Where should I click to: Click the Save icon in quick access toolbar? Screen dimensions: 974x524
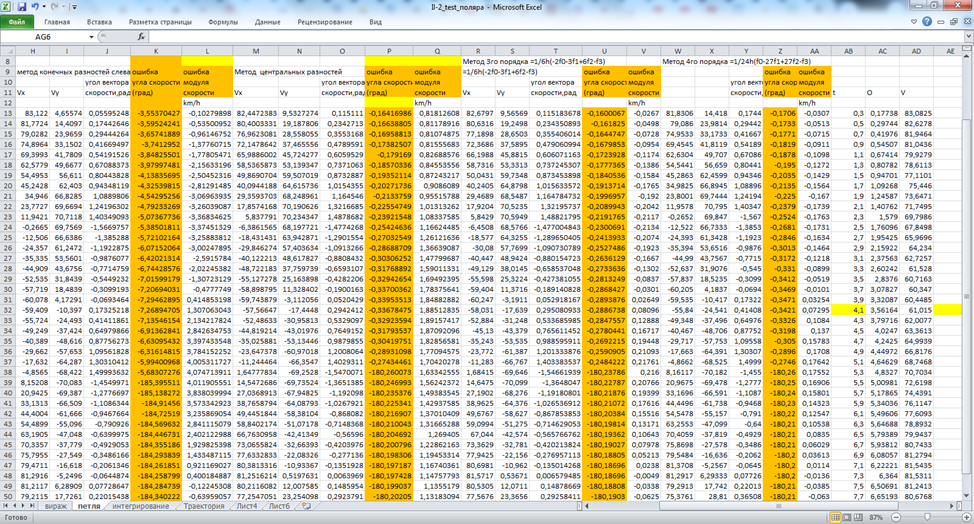22,6
